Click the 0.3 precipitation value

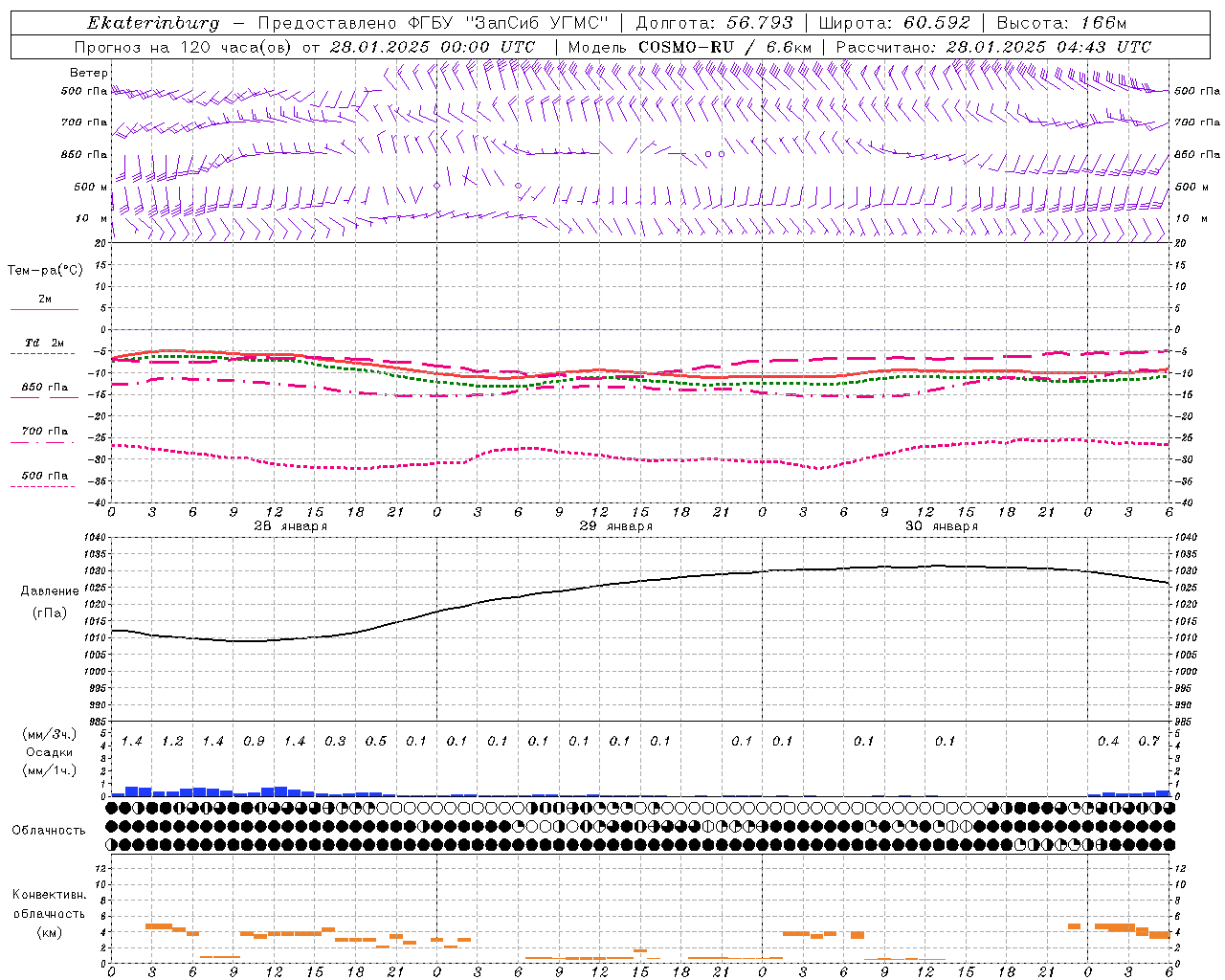pos(335,742)
